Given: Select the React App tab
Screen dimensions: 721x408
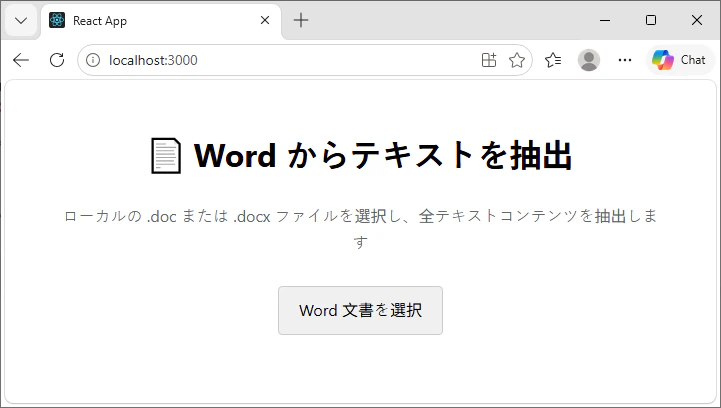Looking at the screenshot, I should [161, 21].
